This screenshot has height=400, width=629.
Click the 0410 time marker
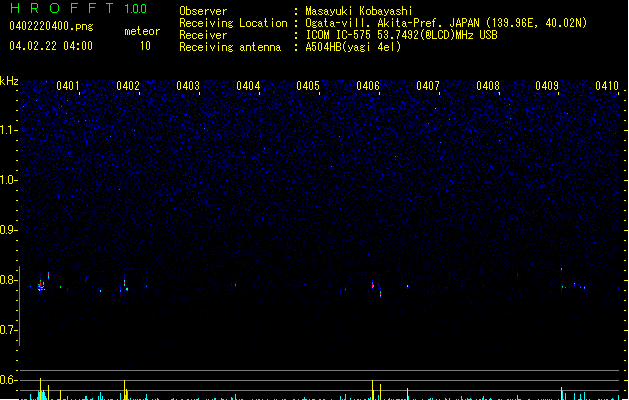tap(607, 86)
